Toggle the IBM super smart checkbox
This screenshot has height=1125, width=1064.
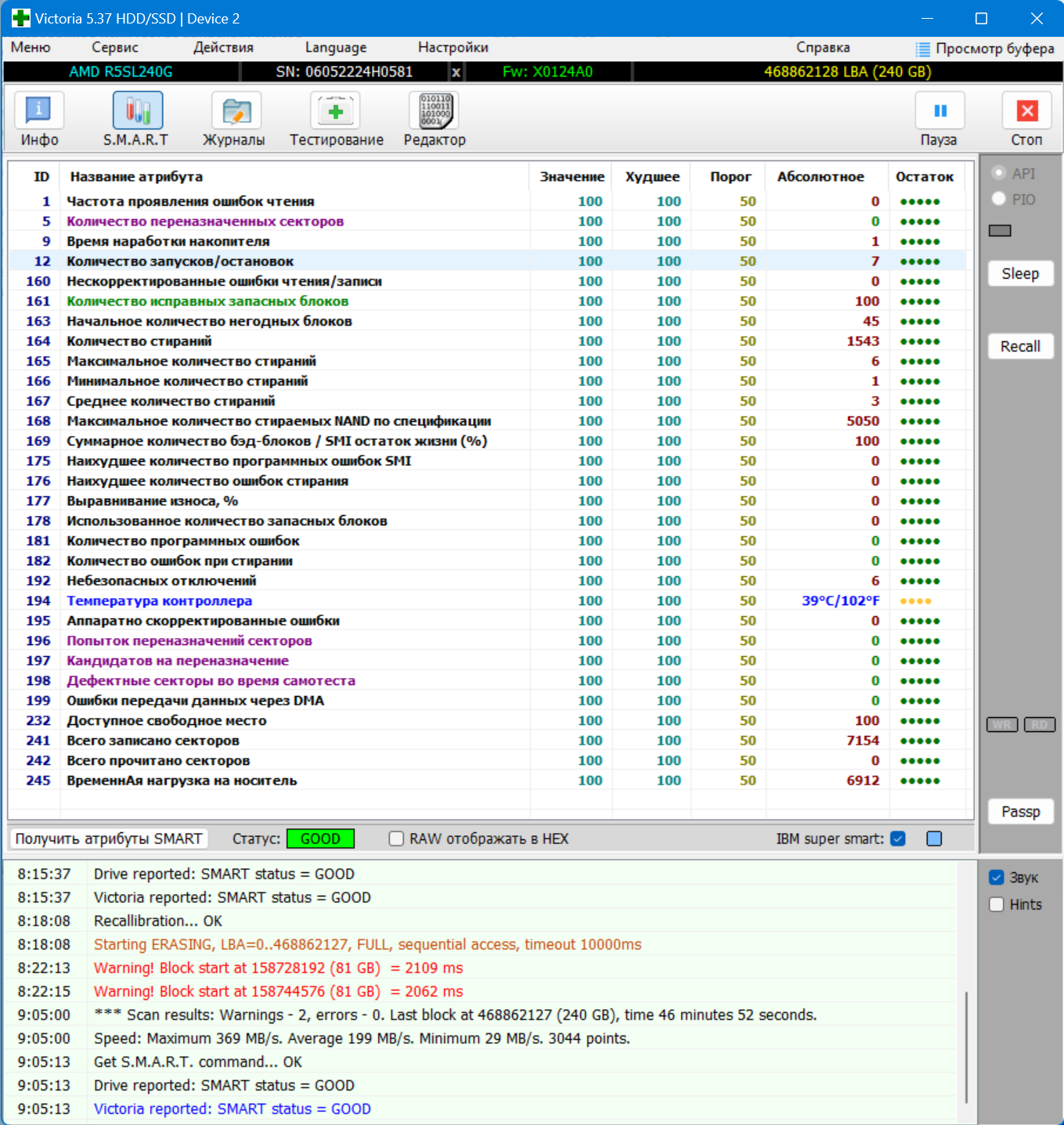(x=898, y=838)
